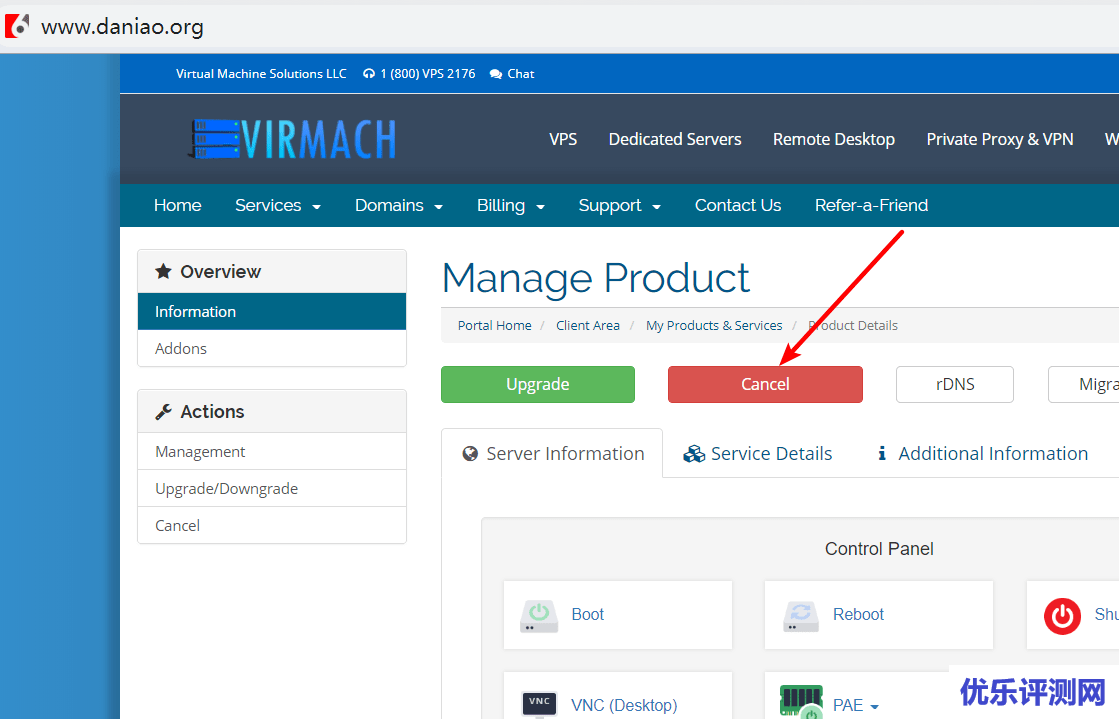Switch to Server Information tab

[x=552, y=453]
